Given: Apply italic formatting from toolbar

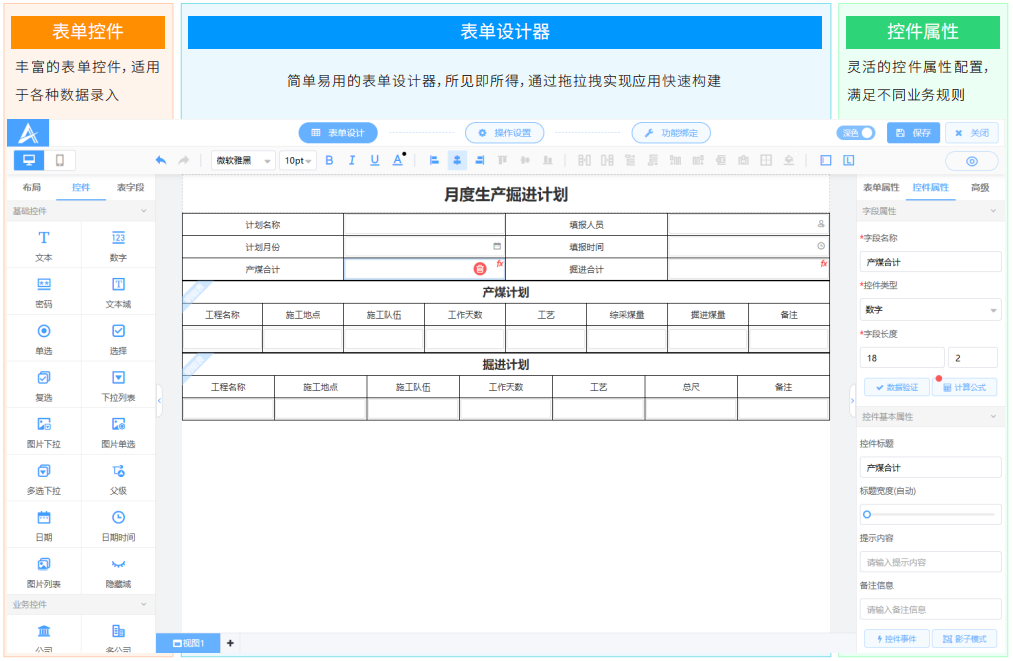Looking at the screenshot, I should (352, 160).
